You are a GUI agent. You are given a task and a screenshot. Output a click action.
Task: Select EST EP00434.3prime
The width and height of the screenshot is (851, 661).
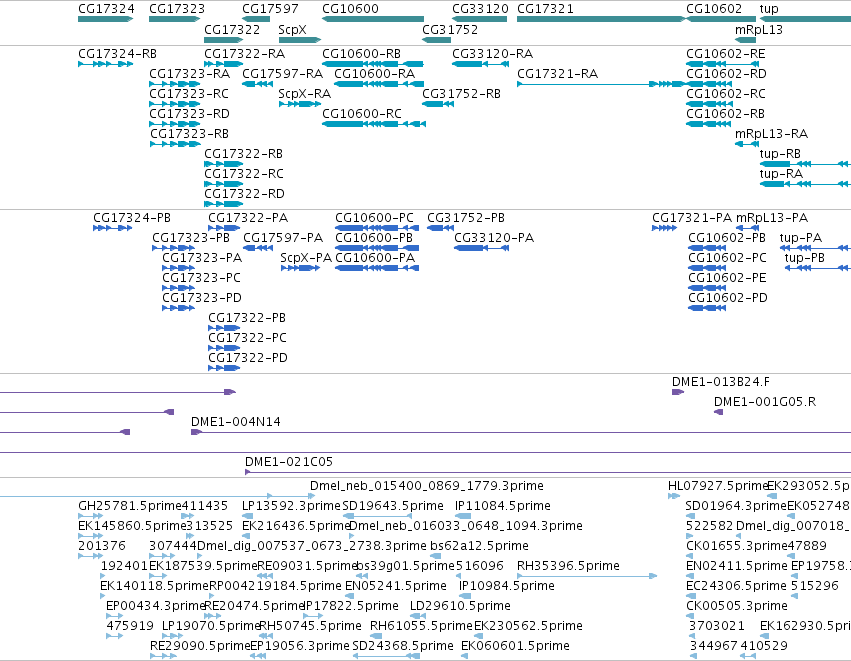pyautogui.click(x=155, y=607)
